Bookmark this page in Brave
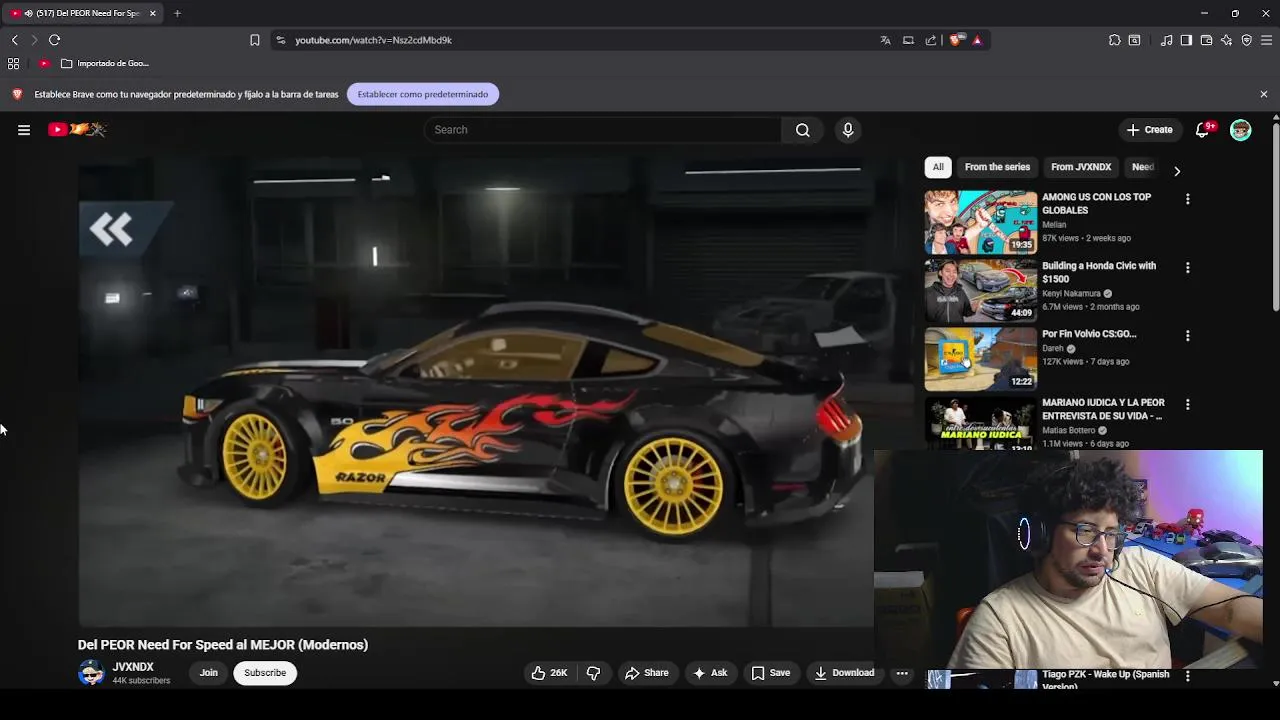This screenshot has height=720, width=1280. [x=255, y=40]
